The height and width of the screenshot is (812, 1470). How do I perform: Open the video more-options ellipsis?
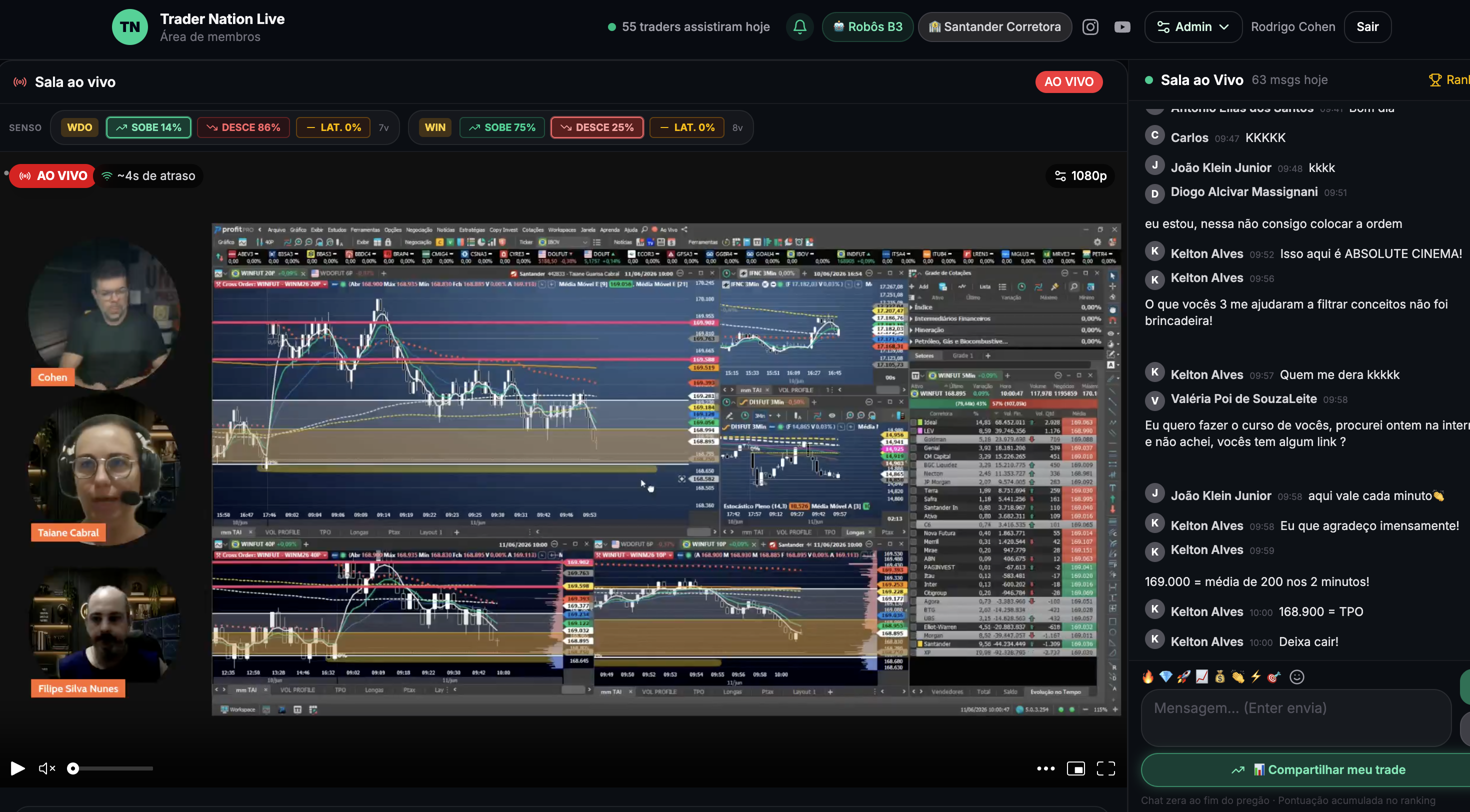pyautogui.click(x=1045, y=768)
